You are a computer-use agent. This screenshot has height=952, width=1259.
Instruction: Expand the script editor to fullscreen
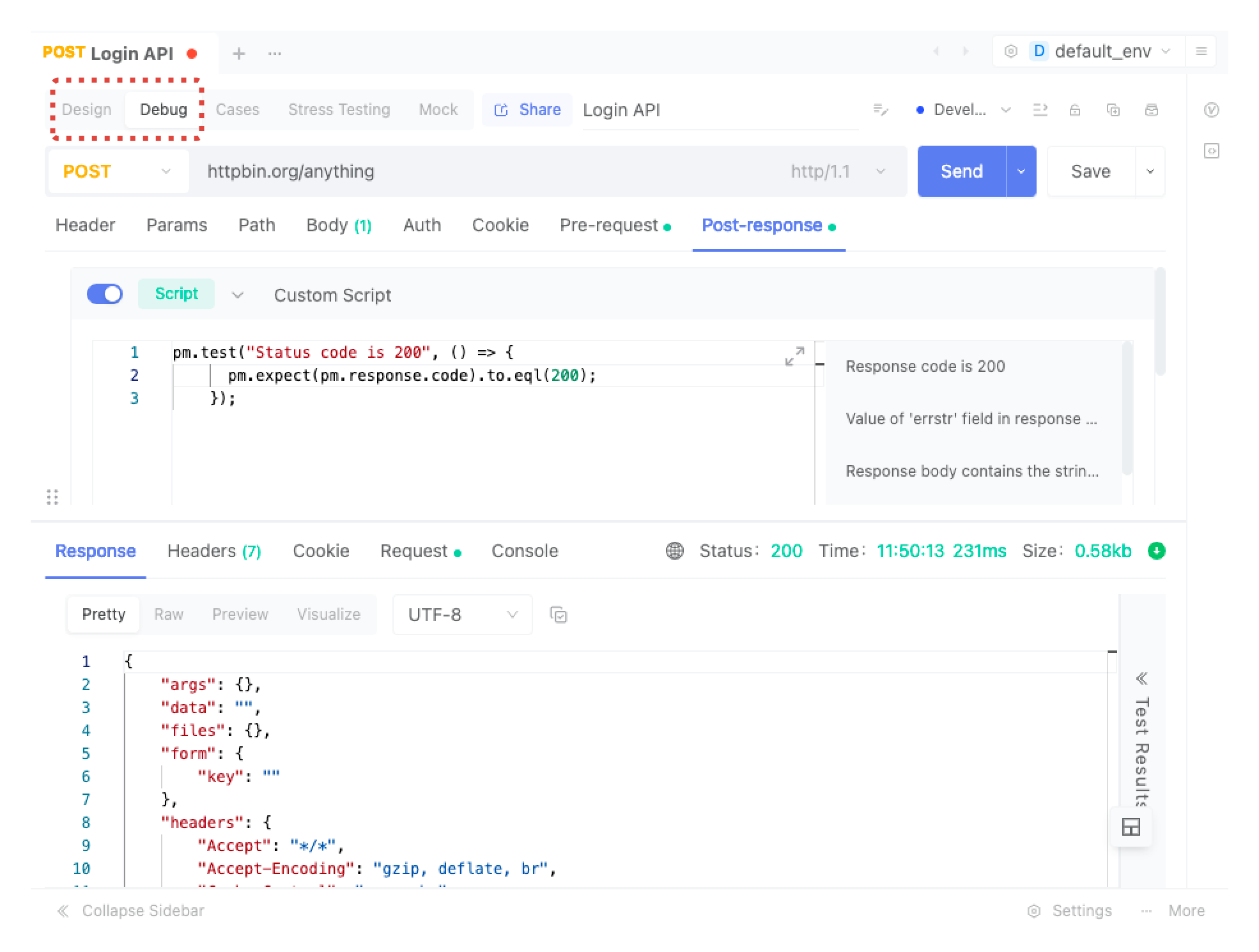pos(794,357)
